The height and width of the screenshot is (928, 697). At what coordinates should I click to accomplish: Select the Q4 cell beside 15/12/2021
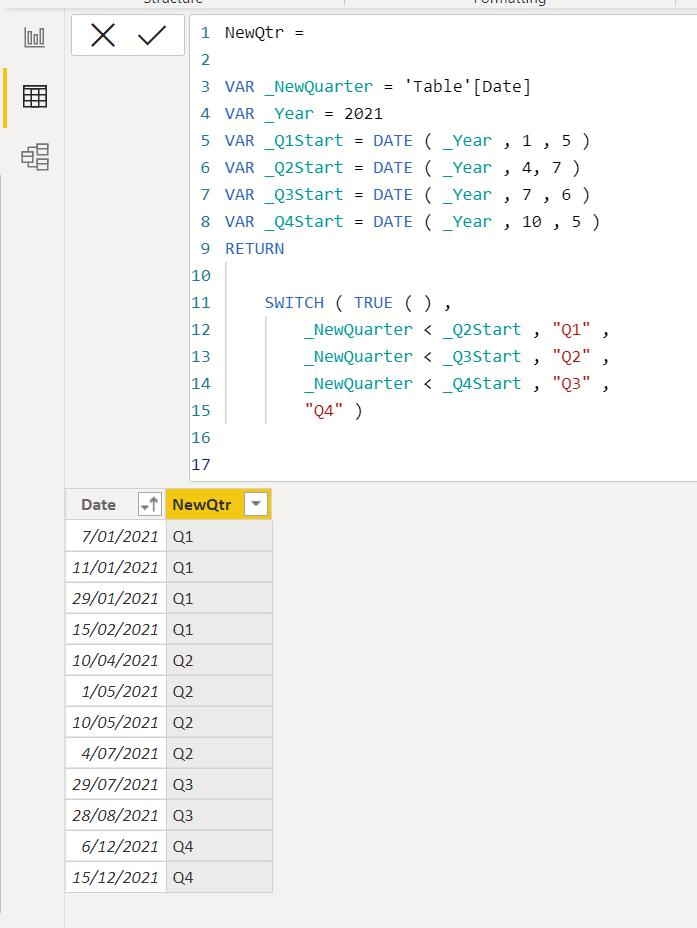[220, 877]
